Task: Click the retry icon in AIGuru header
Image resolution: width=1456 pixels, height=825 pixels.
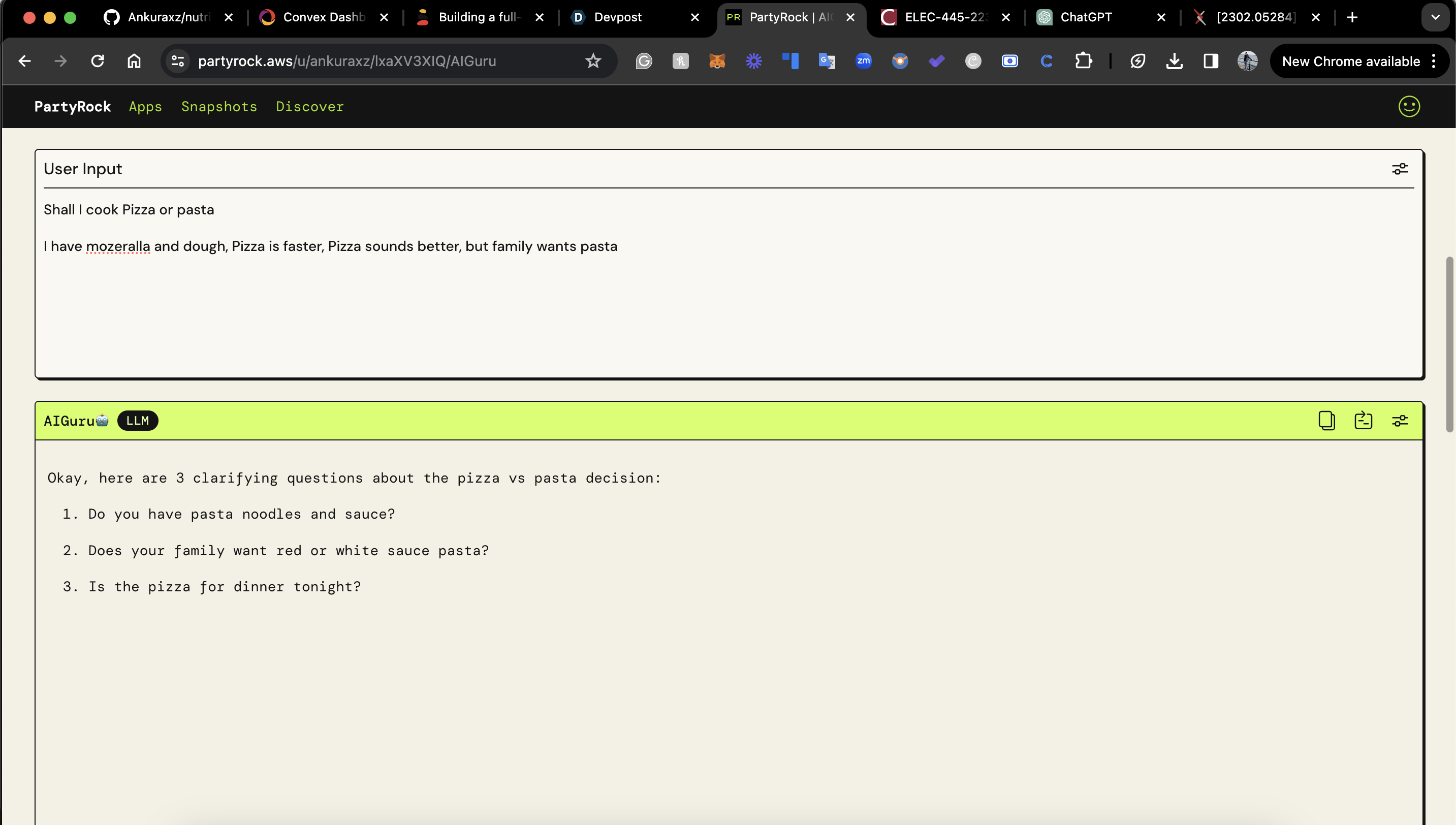Action: pyautogui.click(x=1363, y=421)
